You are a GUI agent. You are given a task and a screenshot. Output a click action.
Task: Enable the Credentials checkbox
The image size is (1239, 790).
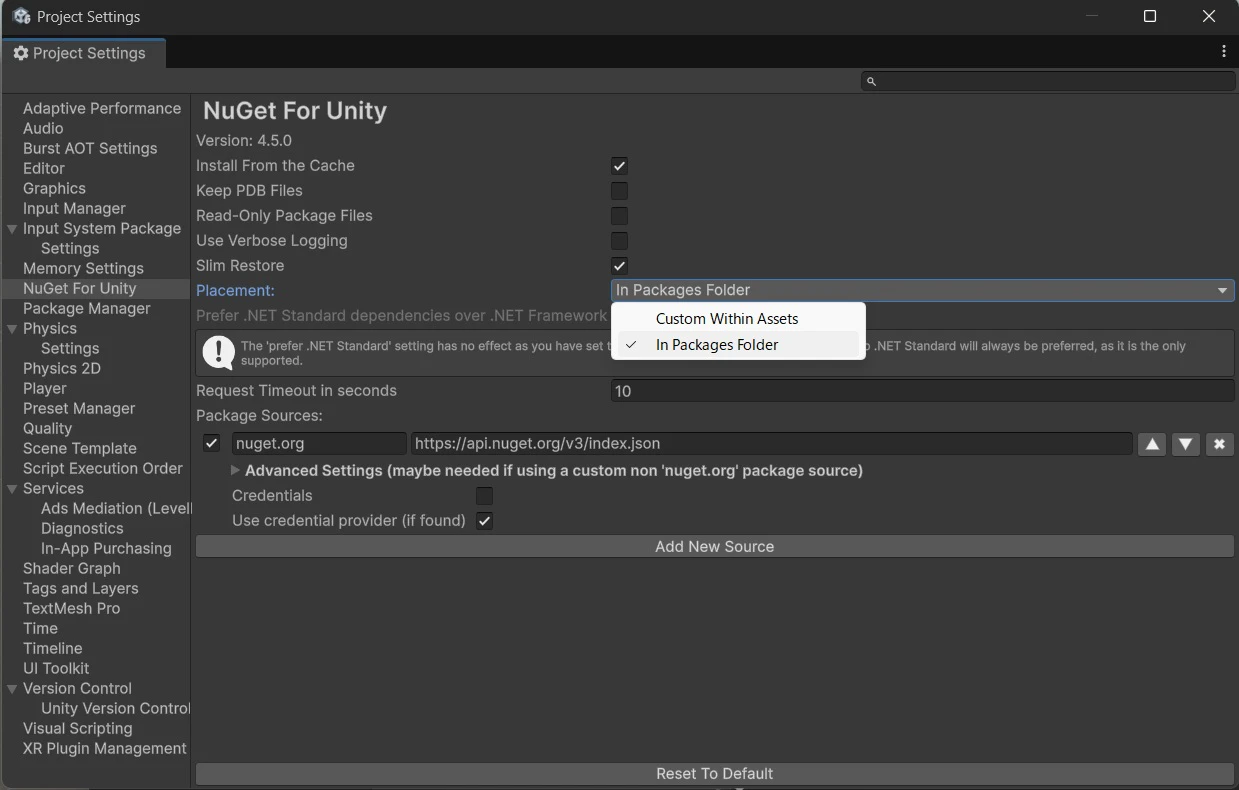pos(484,496)
